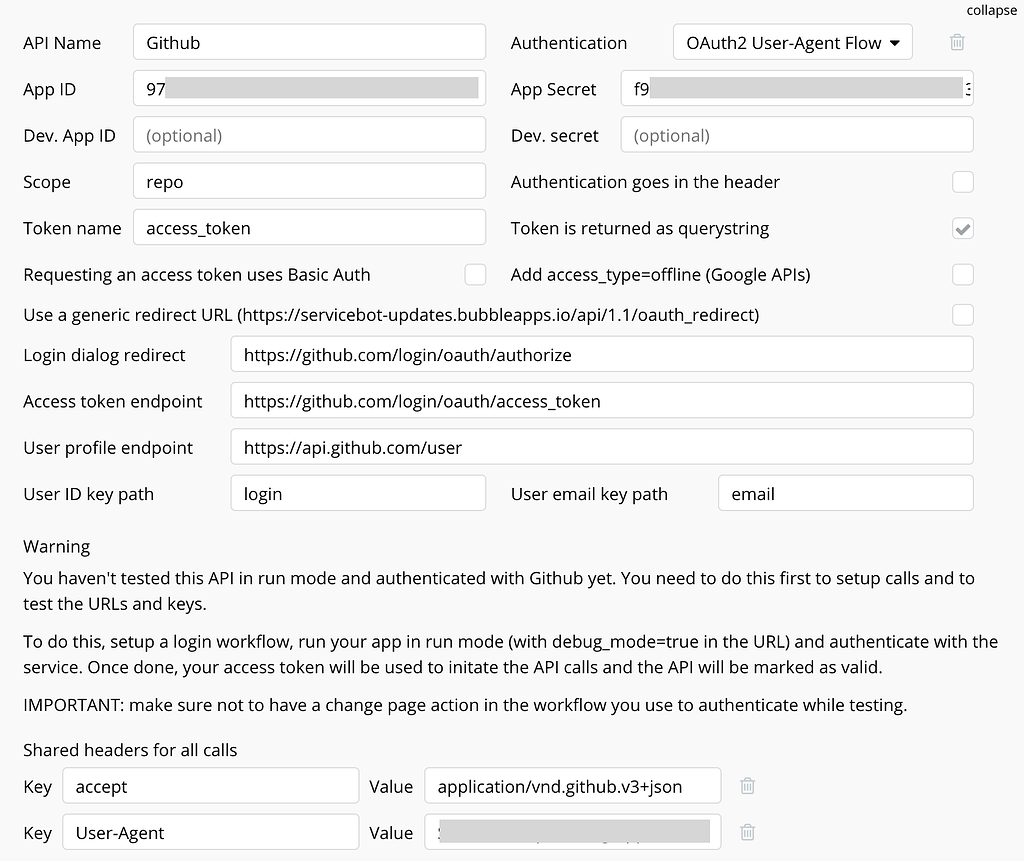Open the Authentication flow dropdown
This screenshot has height=861, width=1024.
(792, 42)
